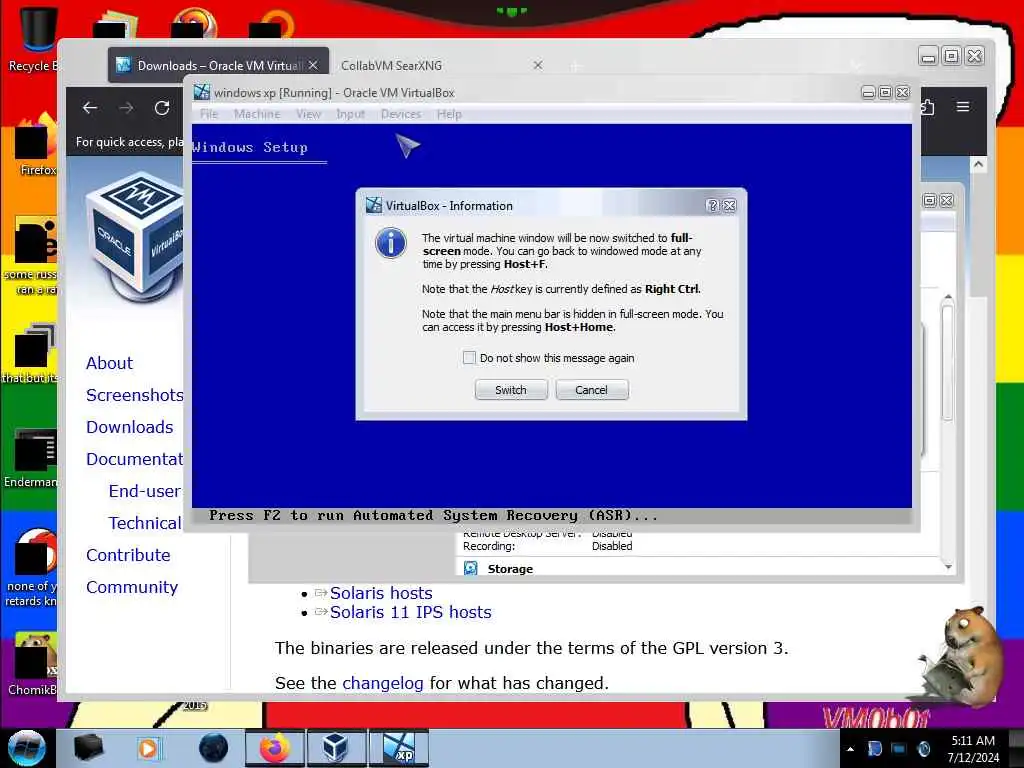Minimize the windows xp VirtualBox VM window
1024x768 pixels.
pos(868,93)
